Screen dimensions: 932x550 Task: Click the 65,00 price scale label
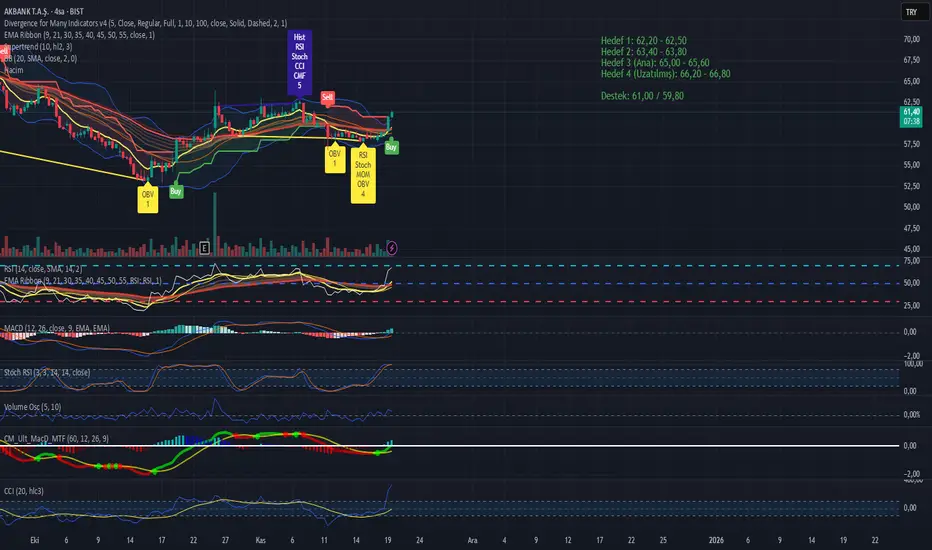[x=912, y=81]
